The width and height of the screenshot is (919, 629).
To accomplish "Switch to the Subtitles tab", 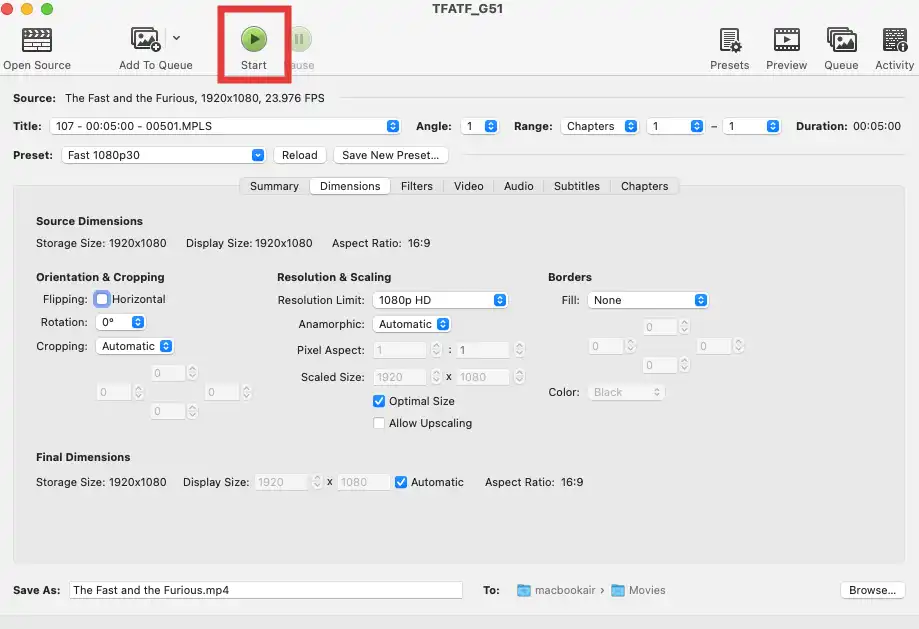I will [x=577, y=186].
